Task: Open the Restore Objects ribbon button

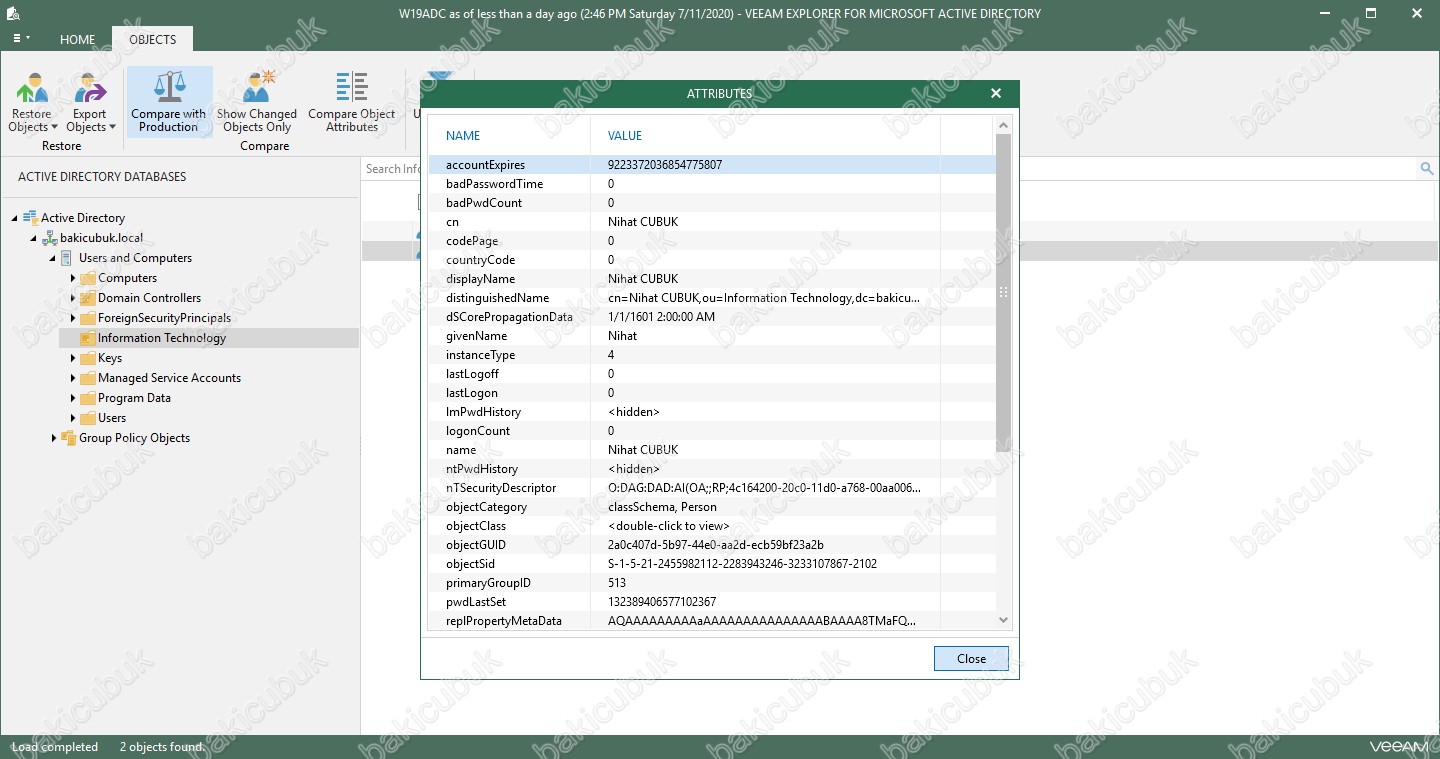Action: pos(32,102)
